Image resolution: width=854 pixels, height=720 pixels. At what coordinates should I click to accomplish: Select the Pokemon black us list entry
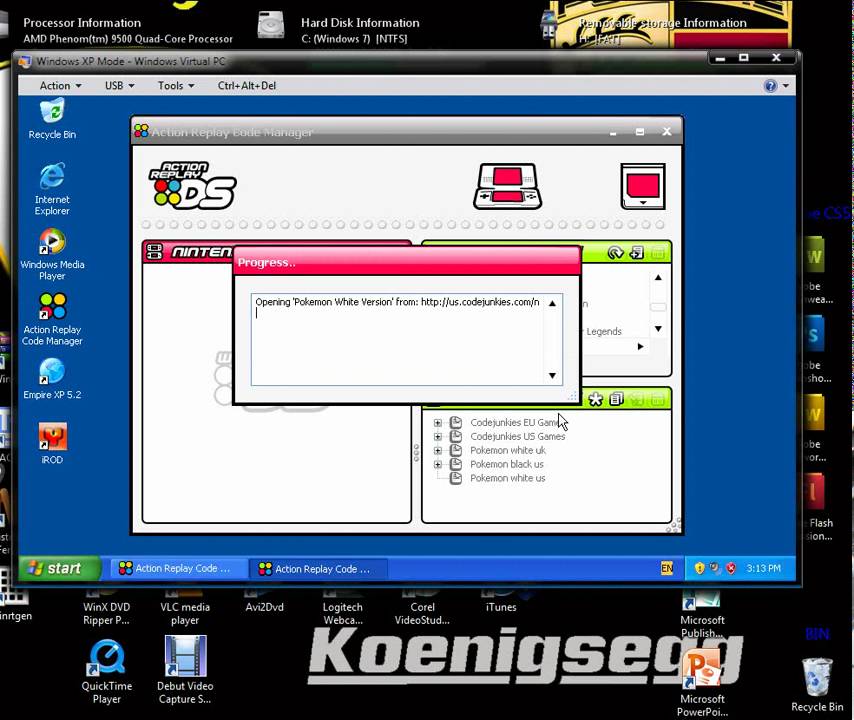[x=507, y=464]
